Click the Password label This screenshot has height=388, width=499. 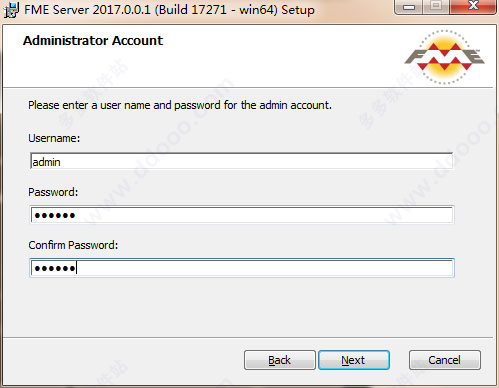[53, 192]
